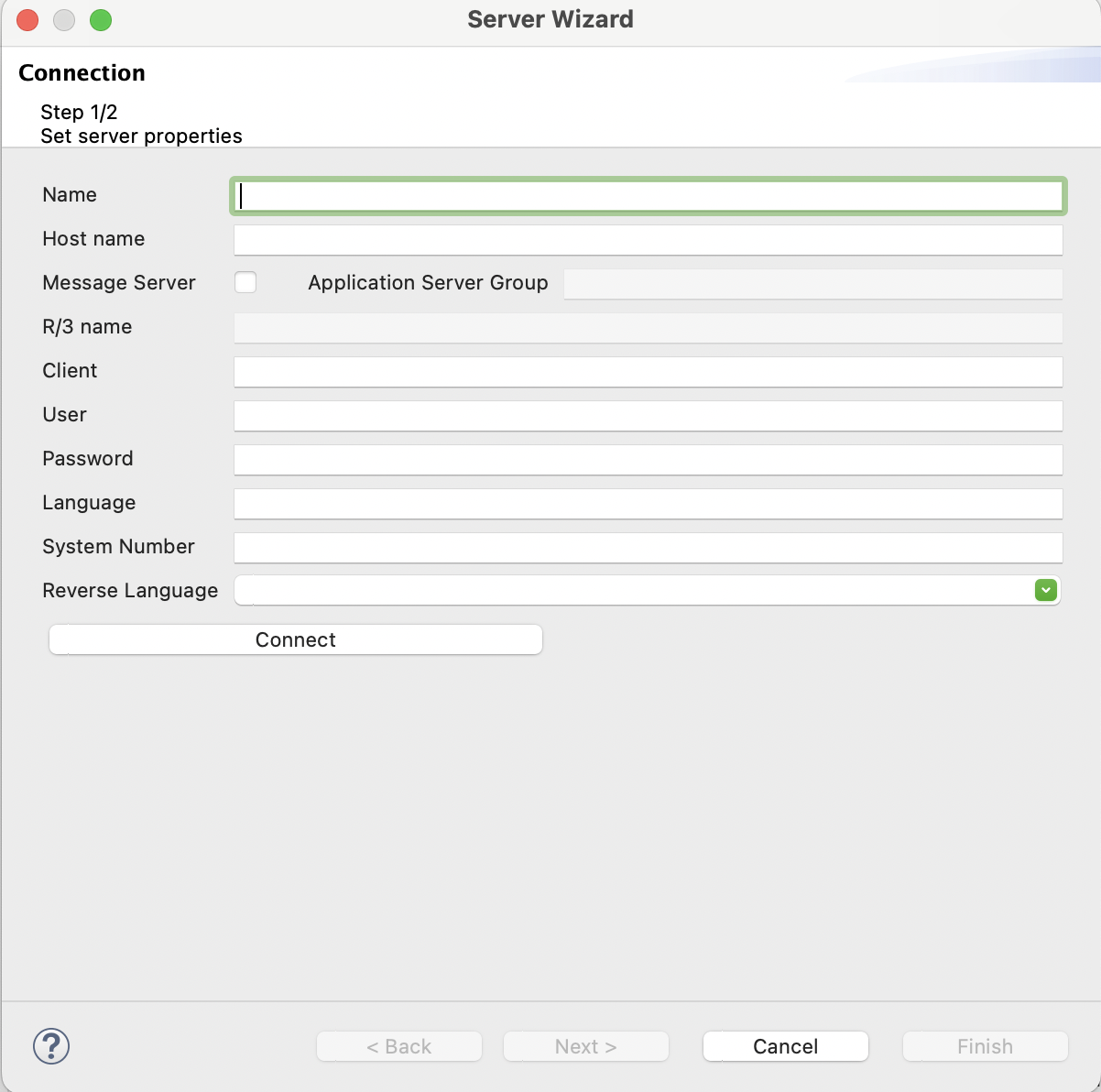Click inside the Name input field
Image resolution: width=1101 pixels, height=1092 pixels.
point(649,195)
